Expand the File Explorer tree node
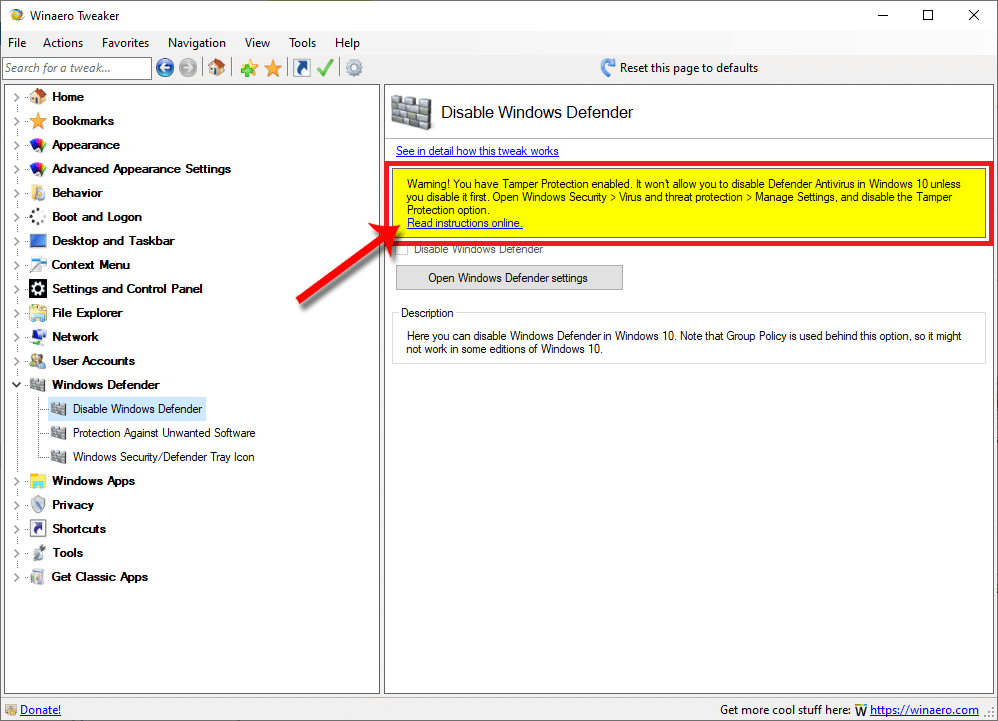This screenshot has height=721, width=998. coord(17,313)
